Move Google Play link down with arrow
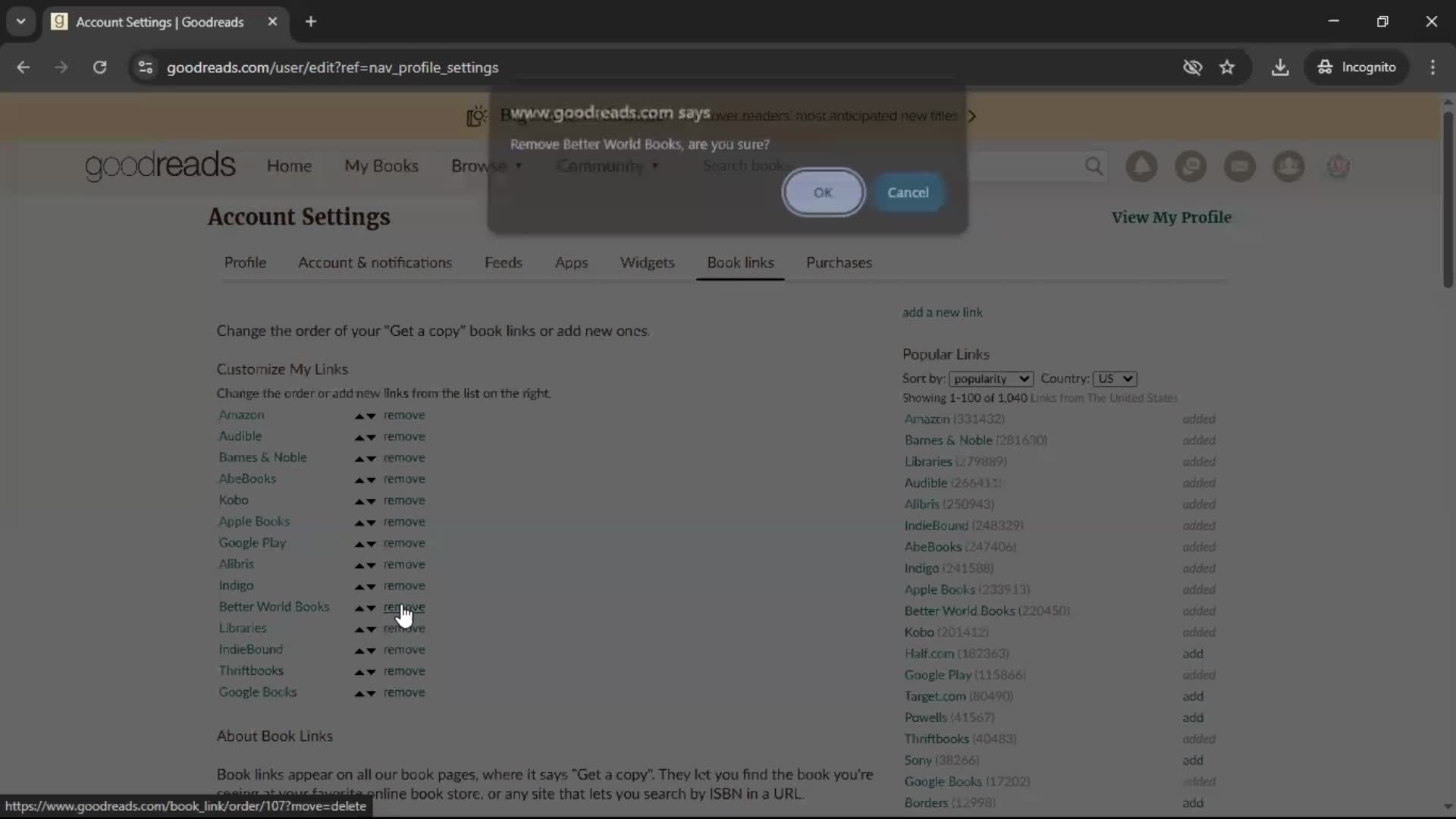Screen dimensions: 1456x819 [x=371, y=544]
